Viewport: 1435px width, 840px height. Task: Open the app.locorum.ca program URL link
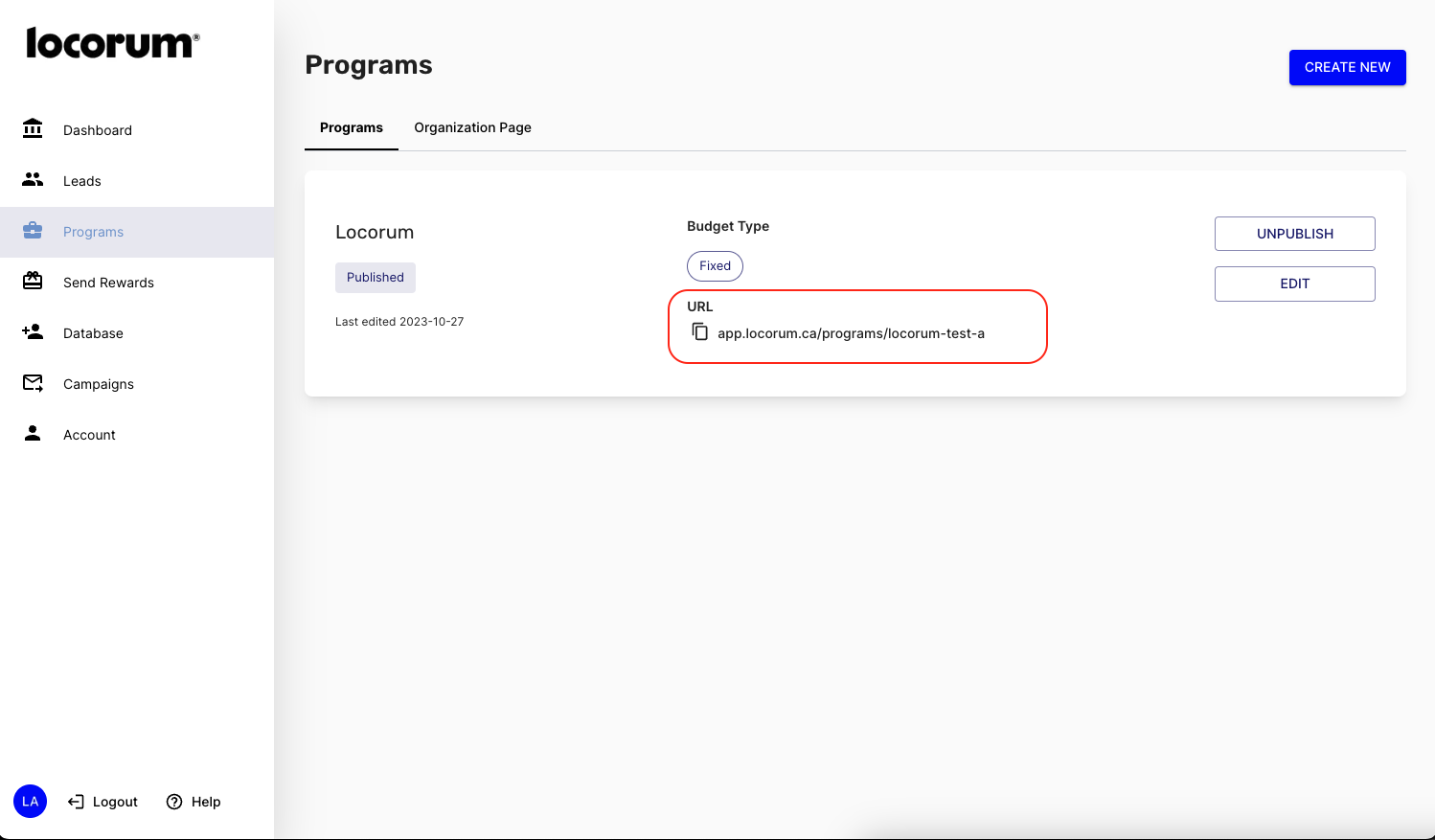[x=851, y=333]
